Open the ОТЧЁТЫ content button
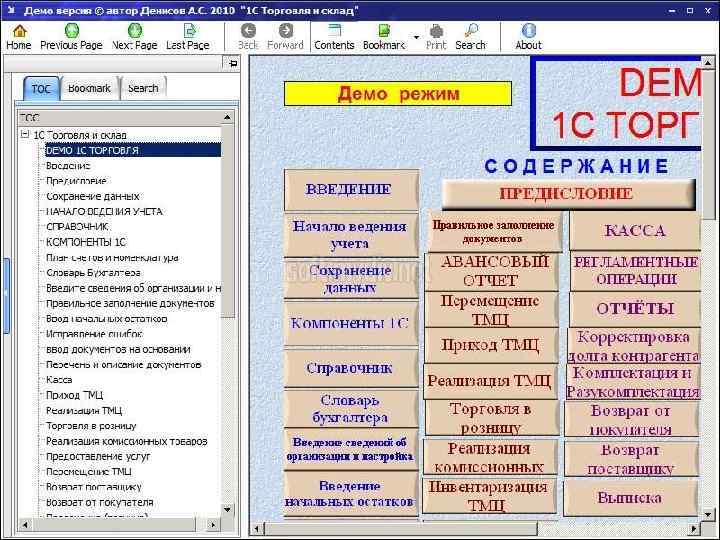 coord(635,309)
